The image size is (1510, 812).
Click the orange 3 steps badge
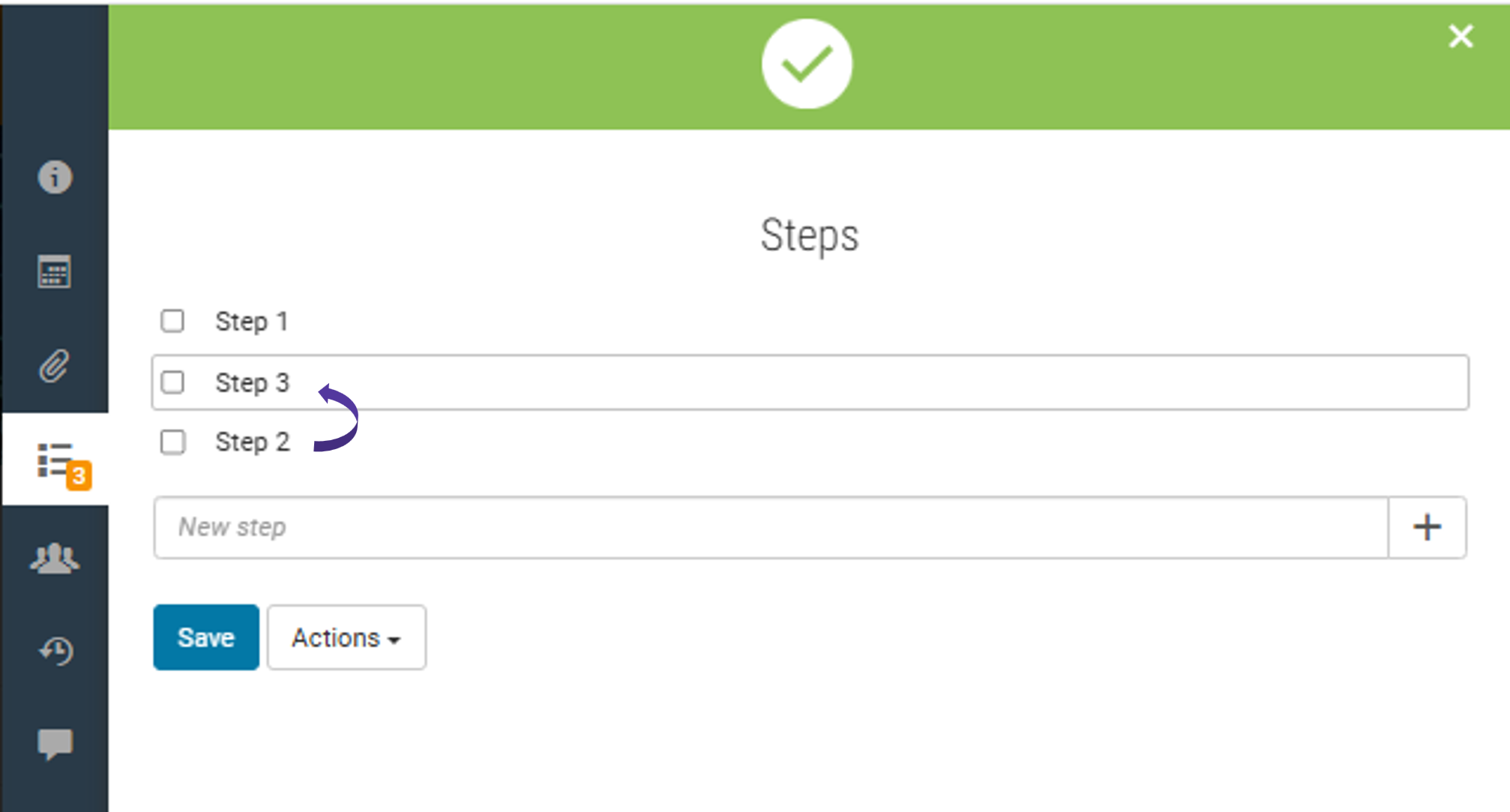[x=79, y=476]
